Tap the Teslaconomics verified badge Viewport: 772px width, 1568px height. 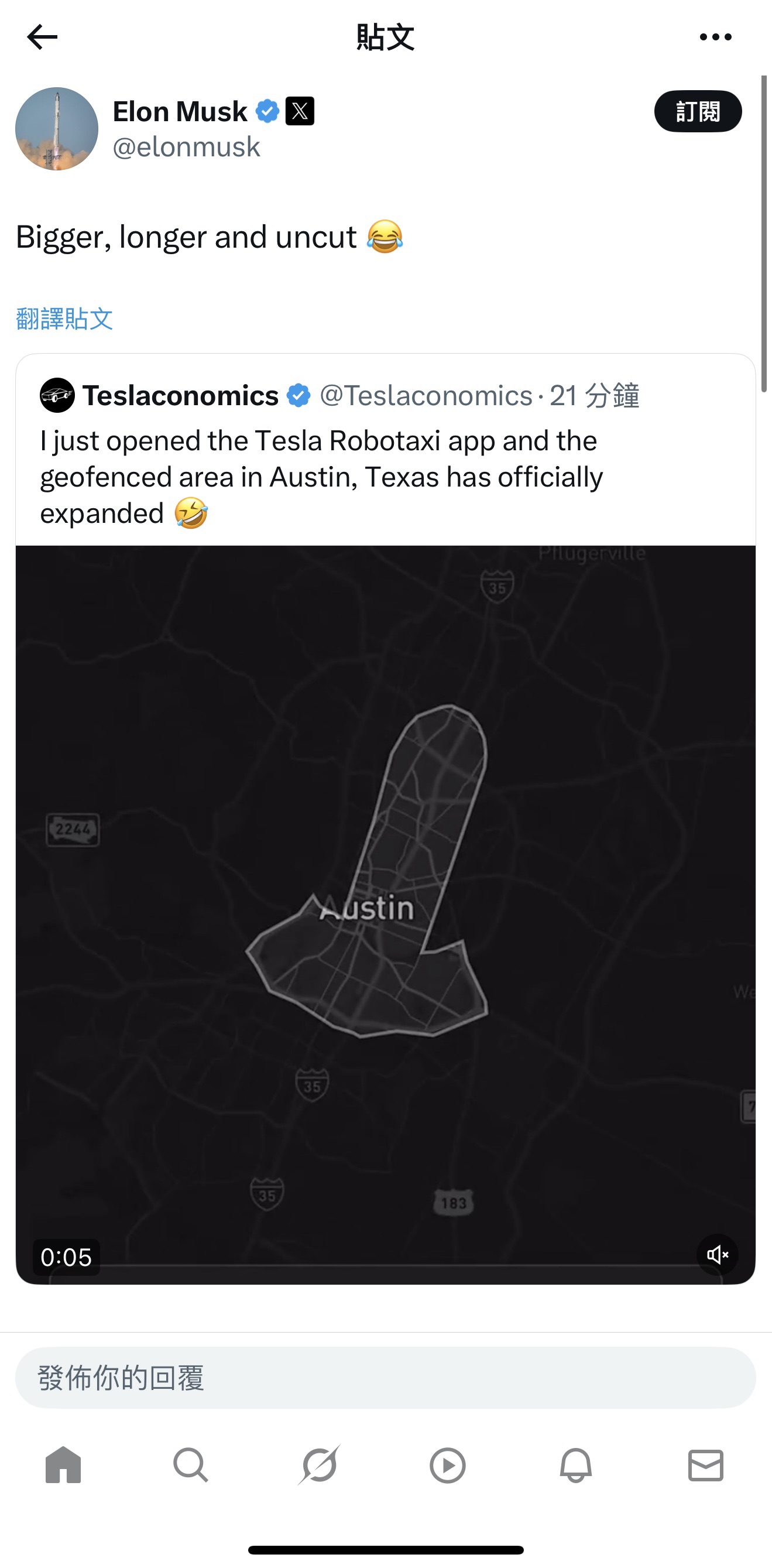(298, 396)
